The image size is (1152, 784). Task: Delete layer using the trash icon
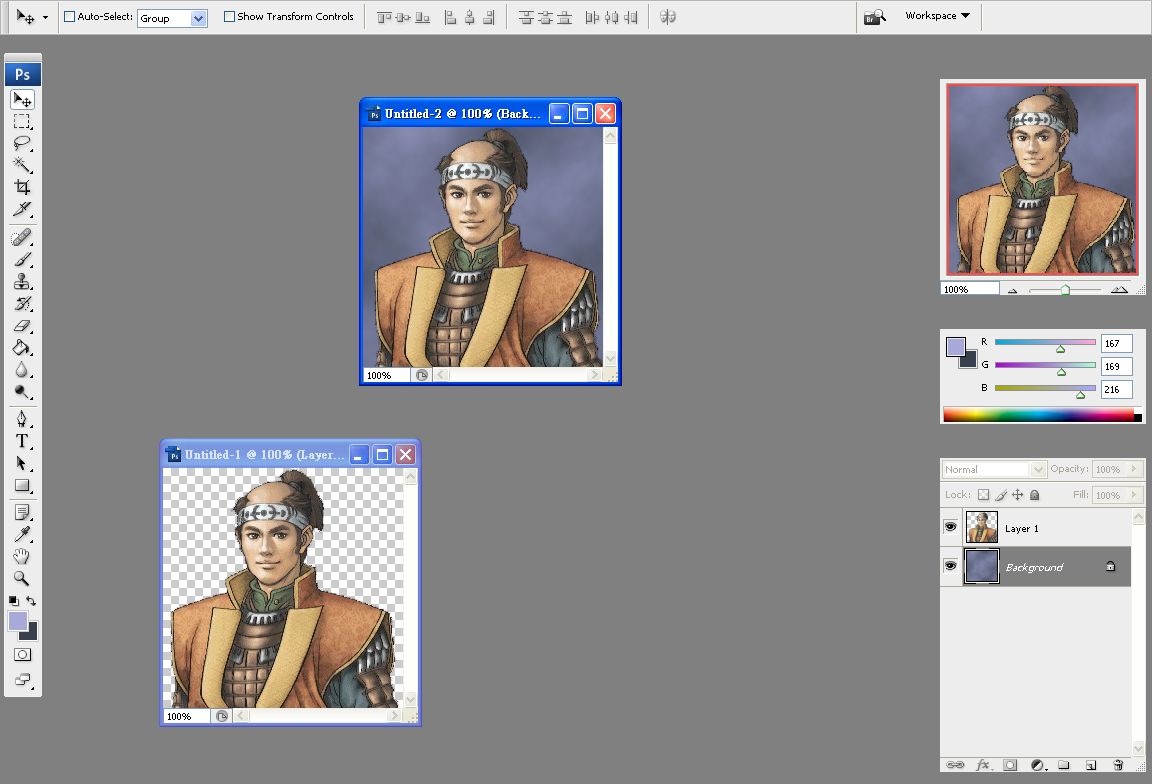pyautogui.click(x=1117, y=765)
